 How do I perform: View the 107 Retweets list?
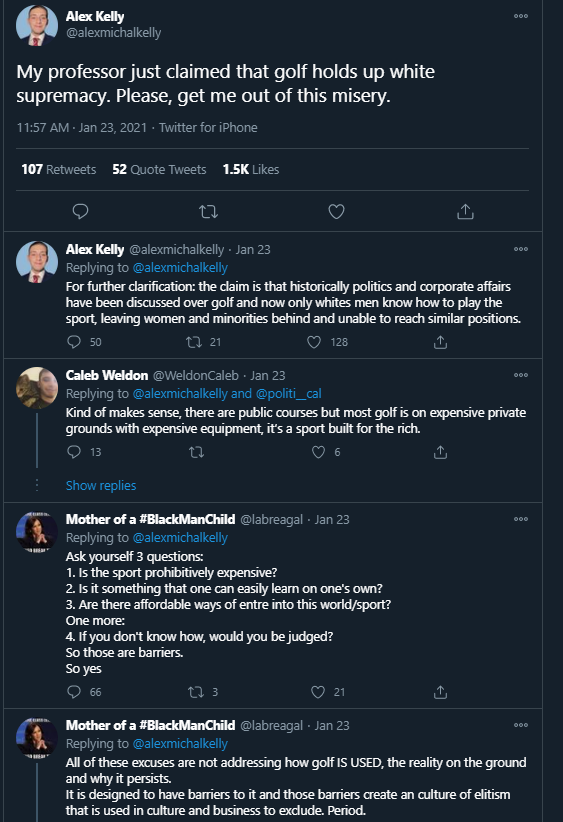click(59, 169)
